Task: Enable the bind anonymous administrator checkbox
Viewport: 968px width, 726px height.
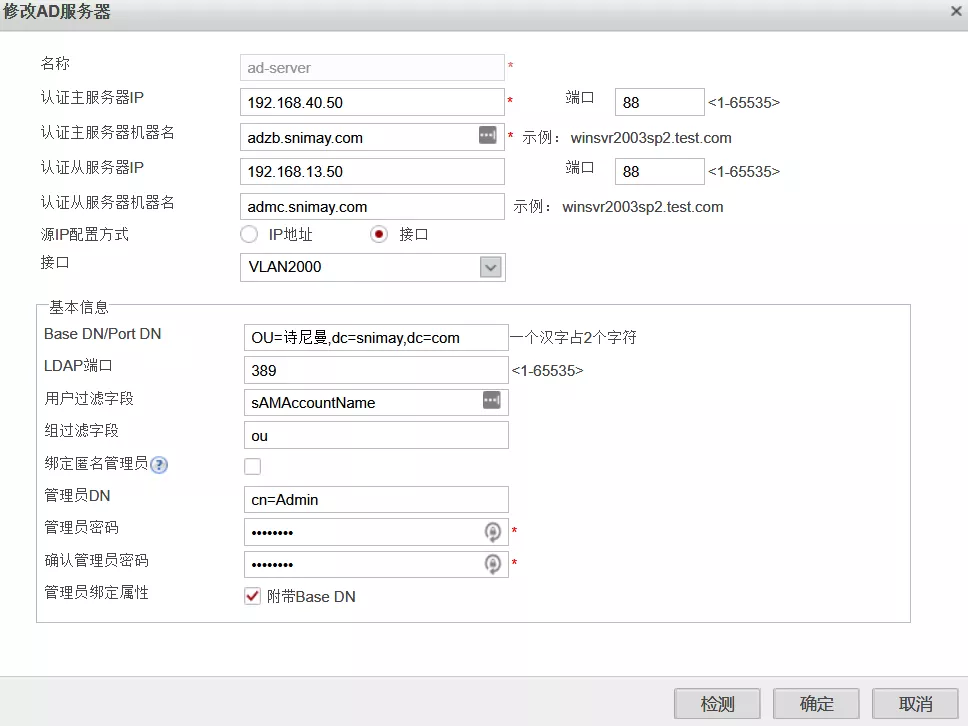Action: (x=252, y=466)
